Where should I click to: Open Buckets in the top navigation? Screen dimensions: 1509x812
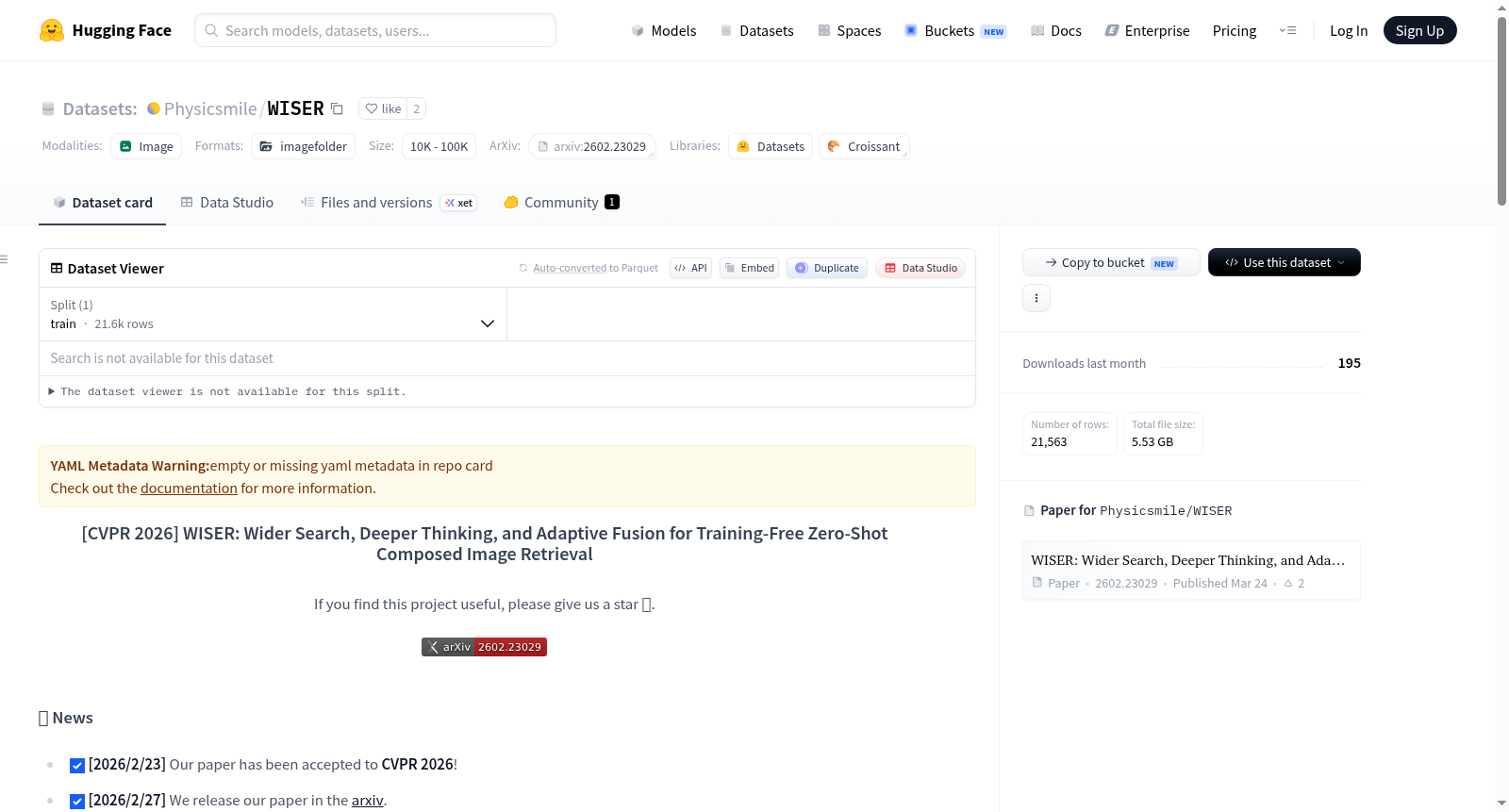coord(955,30)
